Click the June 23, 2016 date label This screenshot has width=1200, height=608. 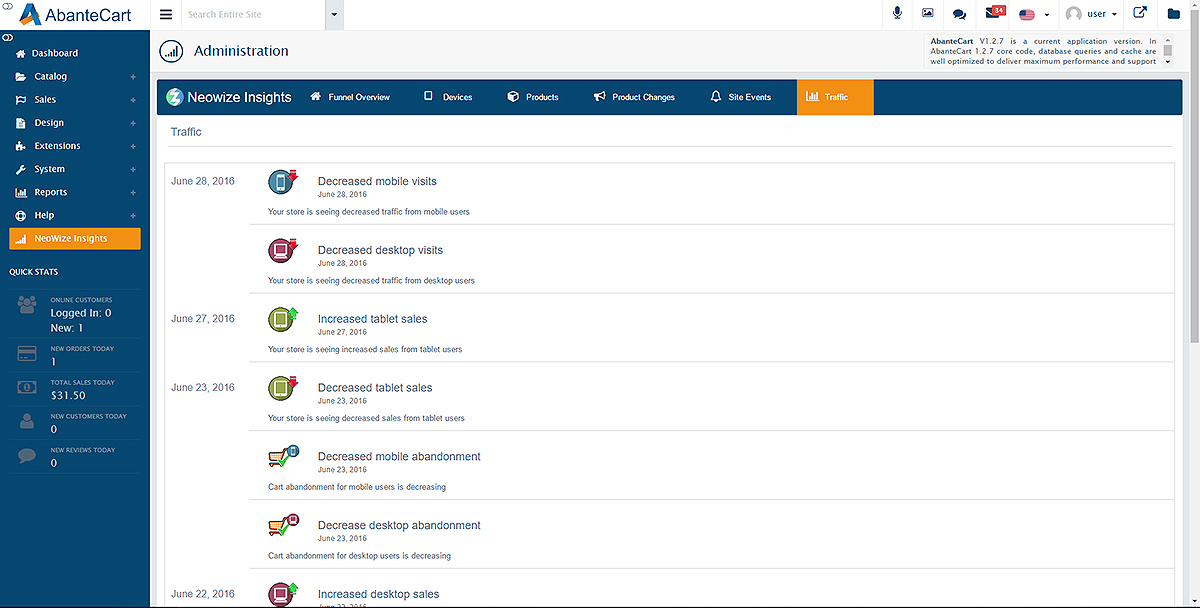[203, 388]
